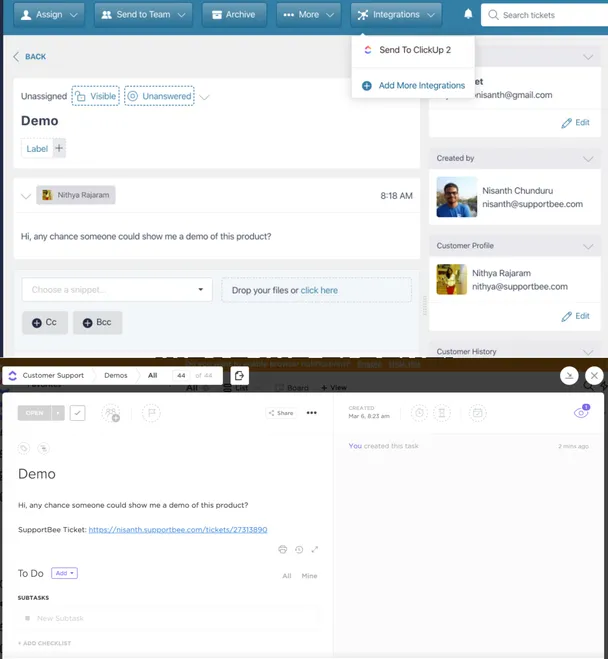Open the Customer Support breadcrumb
Viewport: 608px width, 659px height.
(53, 375)
